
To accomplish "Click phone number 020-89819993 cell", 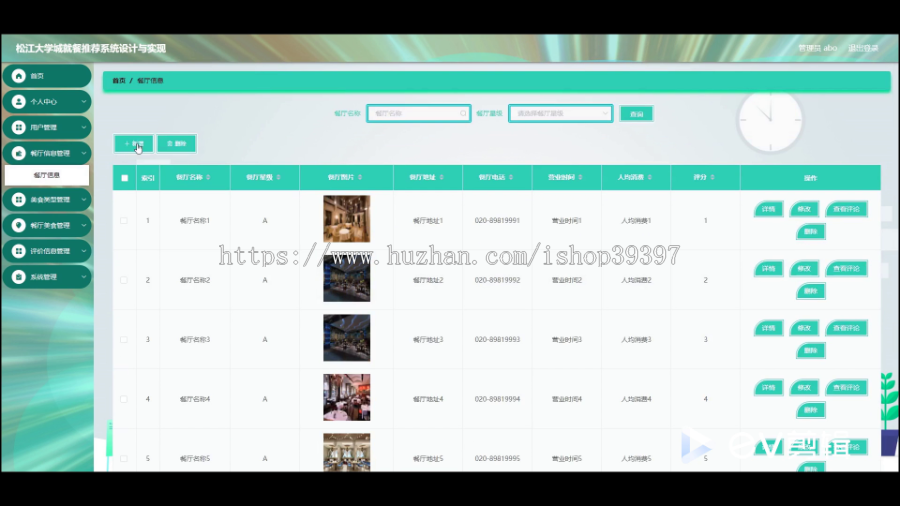I will pyautogui.click(x=497, y=340).
